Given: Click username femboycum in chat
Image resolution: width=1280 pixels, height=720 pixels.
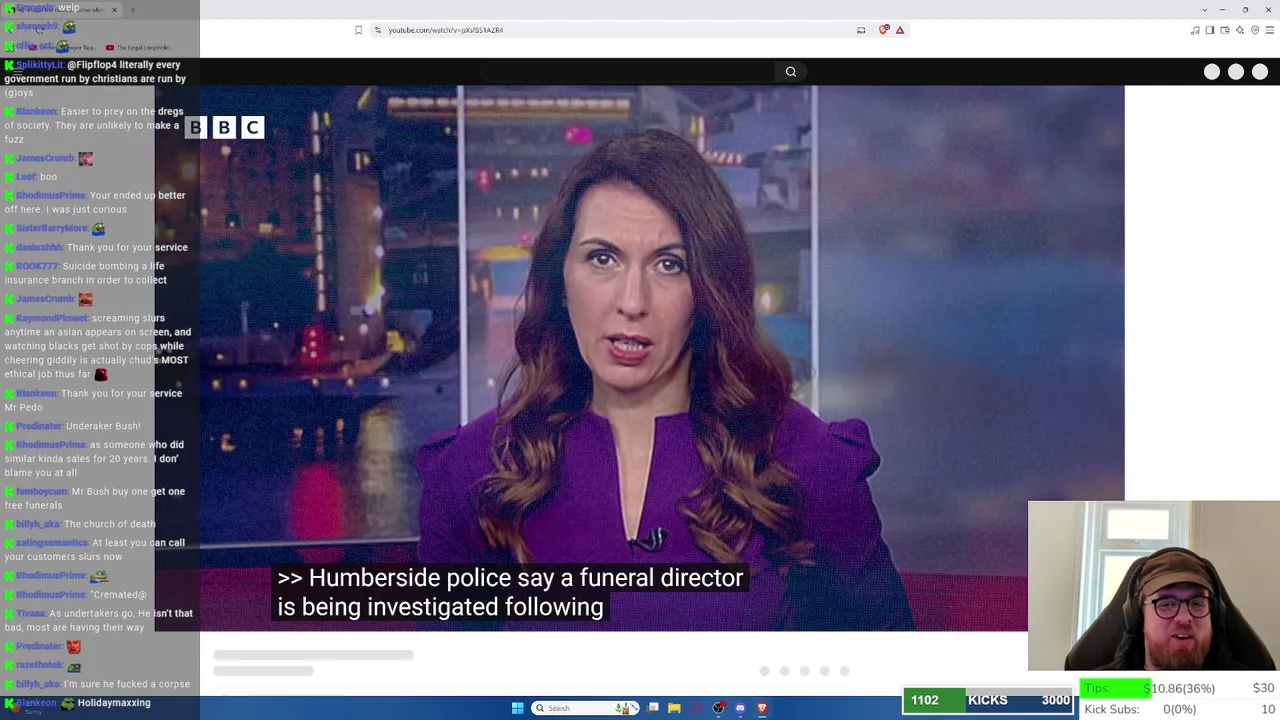Looking at the screenshot, I should [x=42, y=491].
